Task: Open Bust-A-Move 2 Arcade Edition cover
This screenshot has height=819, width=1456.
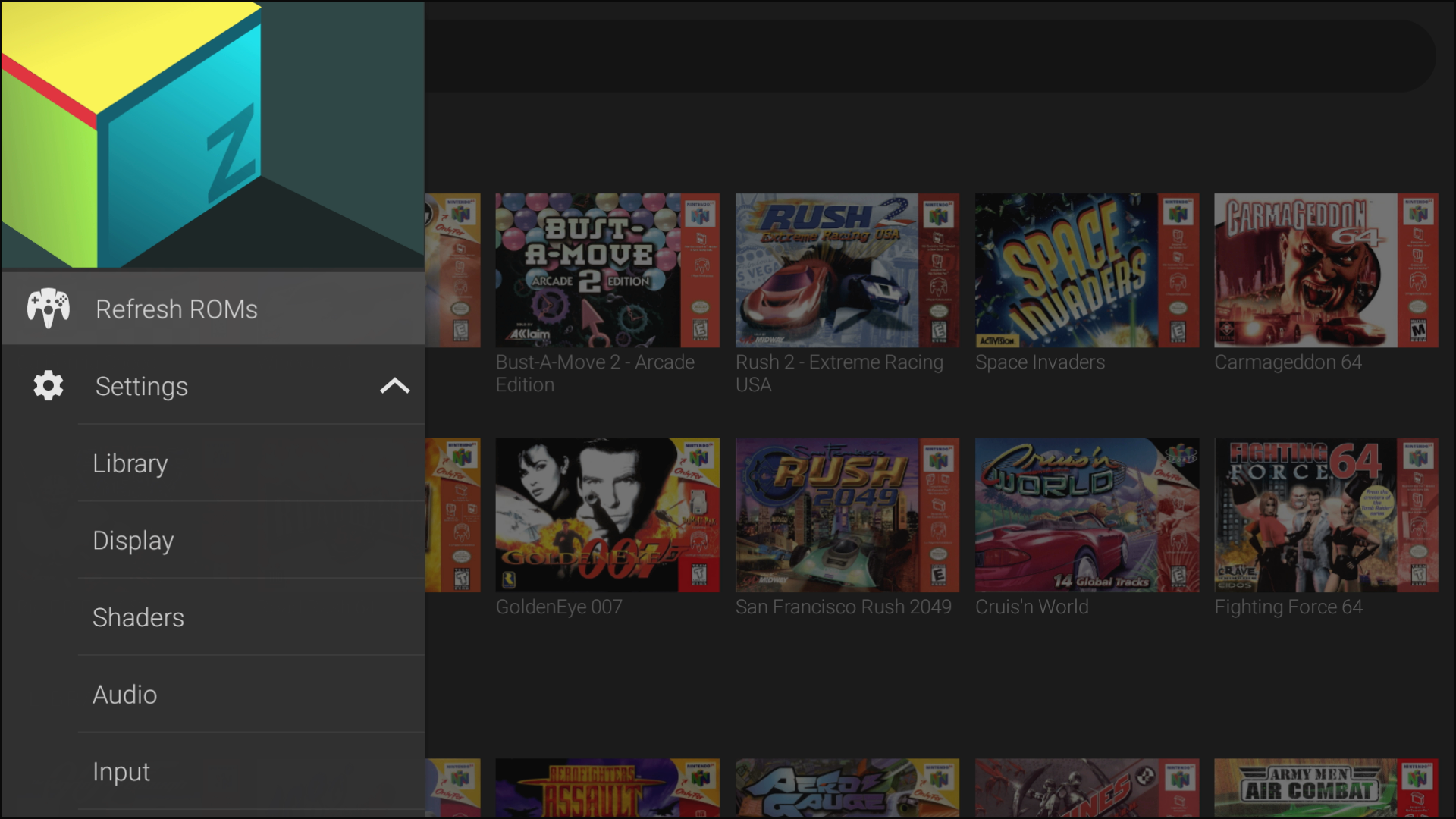Action: [607, 271]
